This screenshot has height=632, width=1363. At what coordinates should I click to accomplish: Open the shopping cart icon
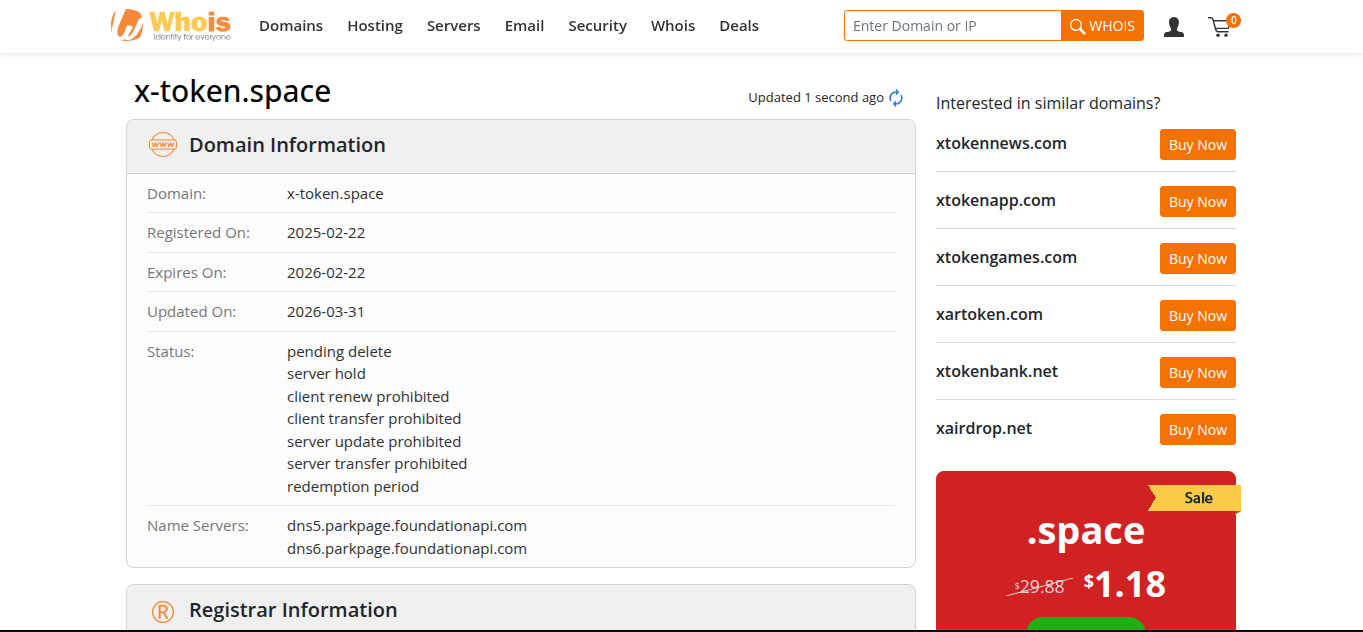(x=1220, y=27)
